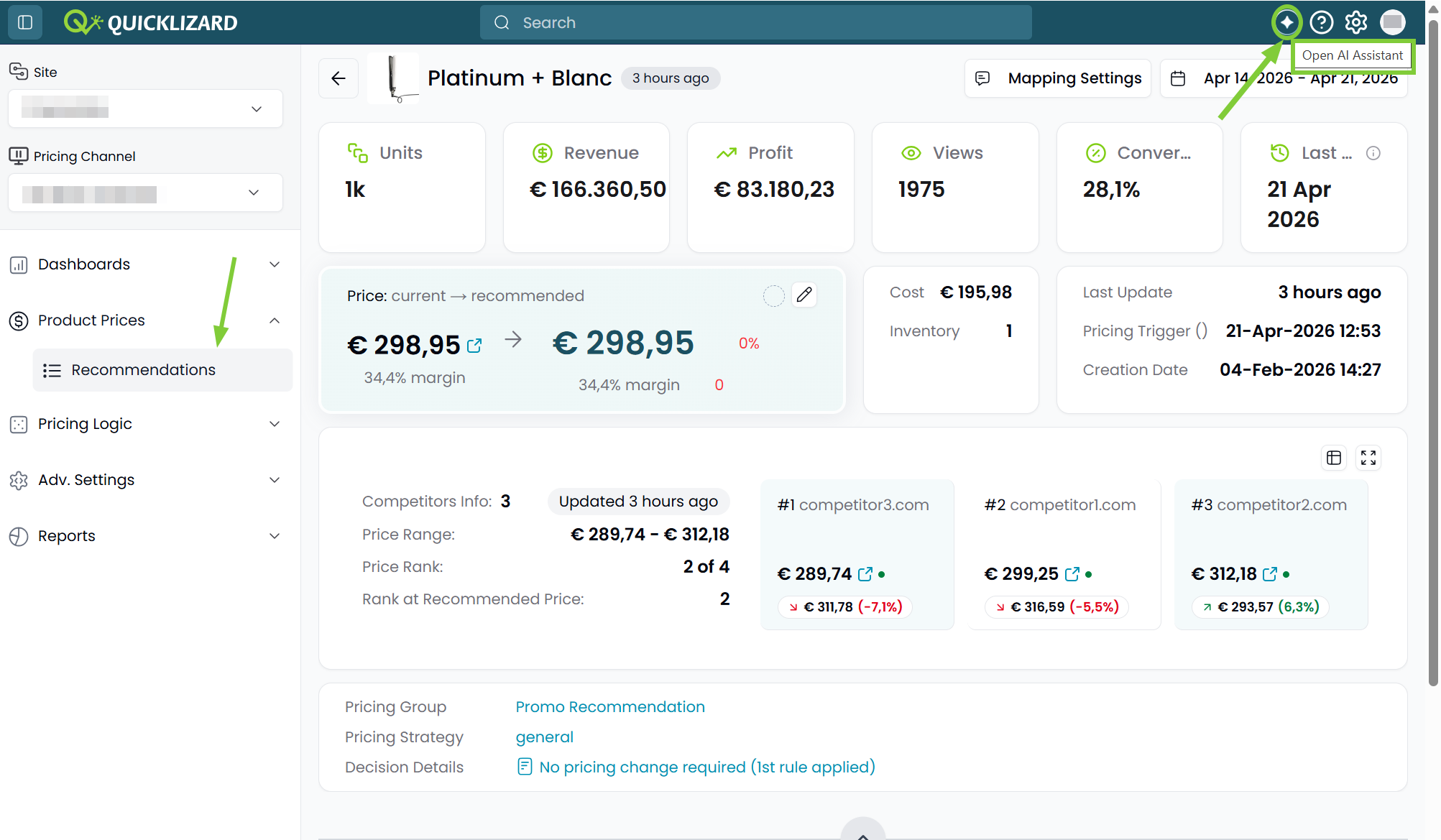Toggle the round circle beside edit pencil
Viewport: 1441px width, 840px height.
[x=773, y=295]
